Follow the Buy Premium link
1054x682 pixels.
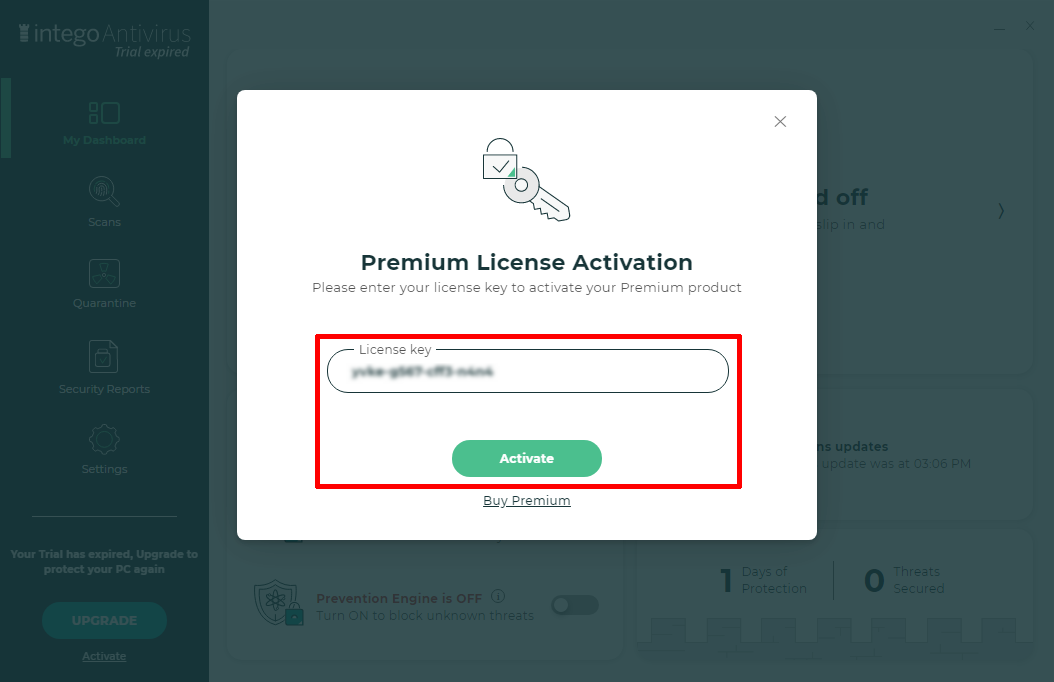point(526,501)
